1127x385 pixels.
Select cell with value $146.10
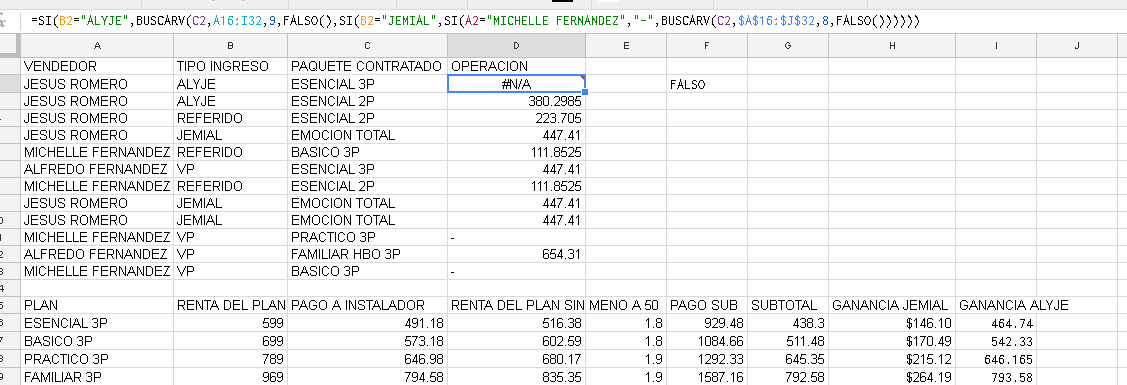(892, 323)
